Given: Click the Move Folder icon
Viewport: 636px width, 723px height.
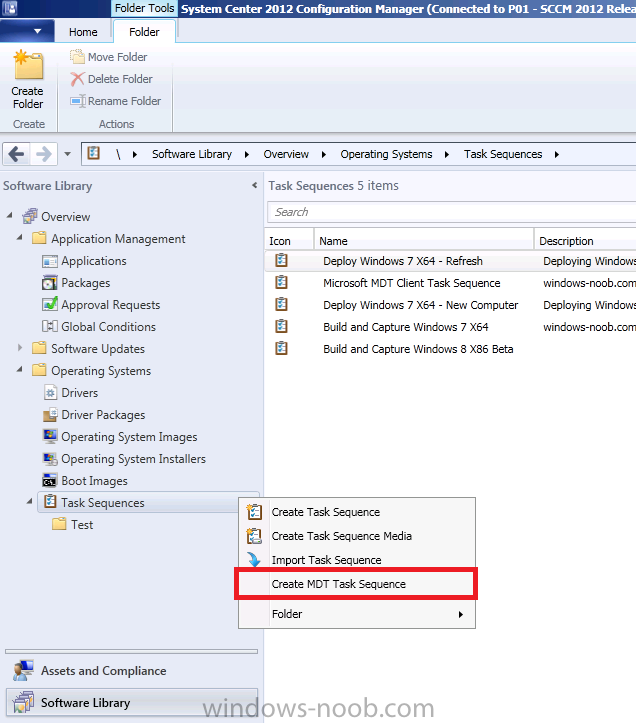Looking at the screenshot, I should (x=77, y=57).
